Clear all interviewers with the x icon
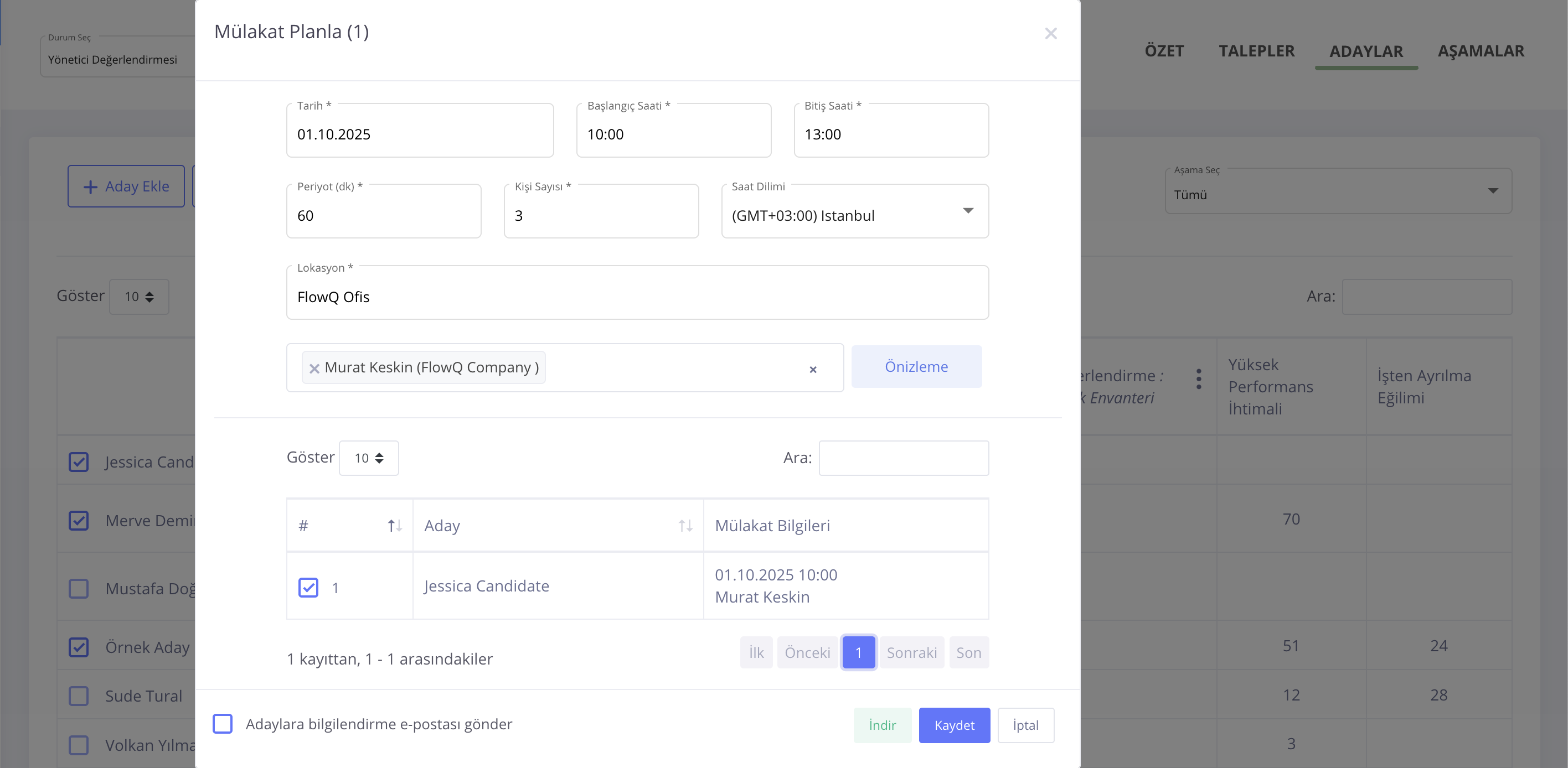This screenshot has height=768, width=1568. [813, 369]
